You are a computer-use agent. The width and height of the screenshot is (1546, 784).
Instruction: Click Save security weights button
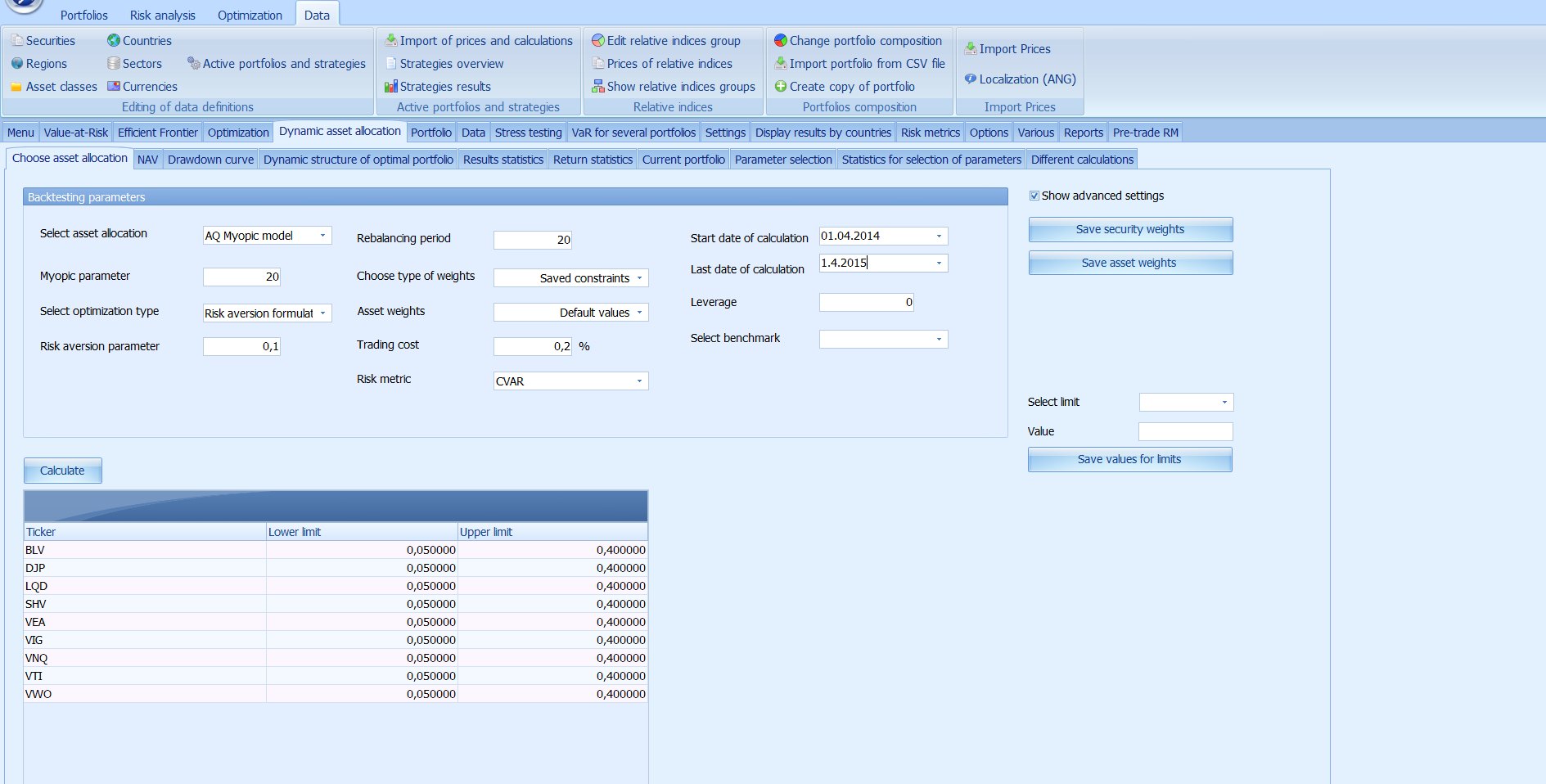click(1130, 229)
